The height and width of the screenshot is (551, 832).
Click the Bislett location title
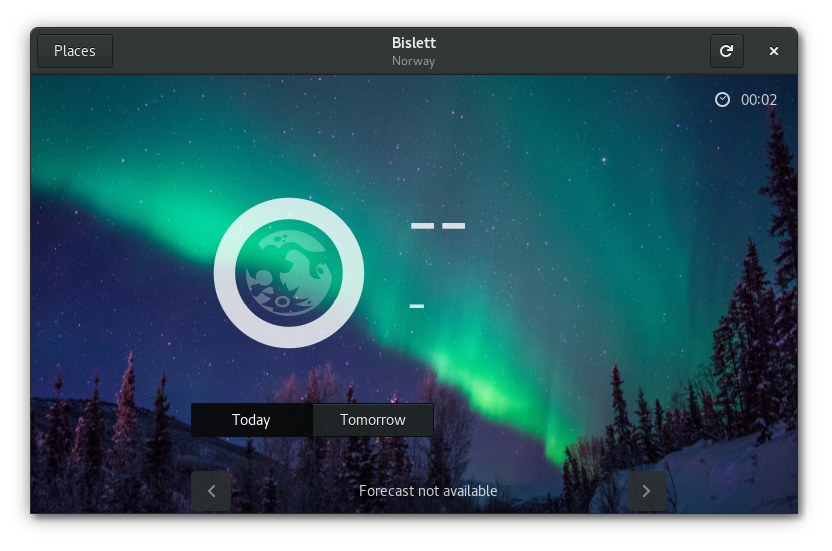coord(414,42)
